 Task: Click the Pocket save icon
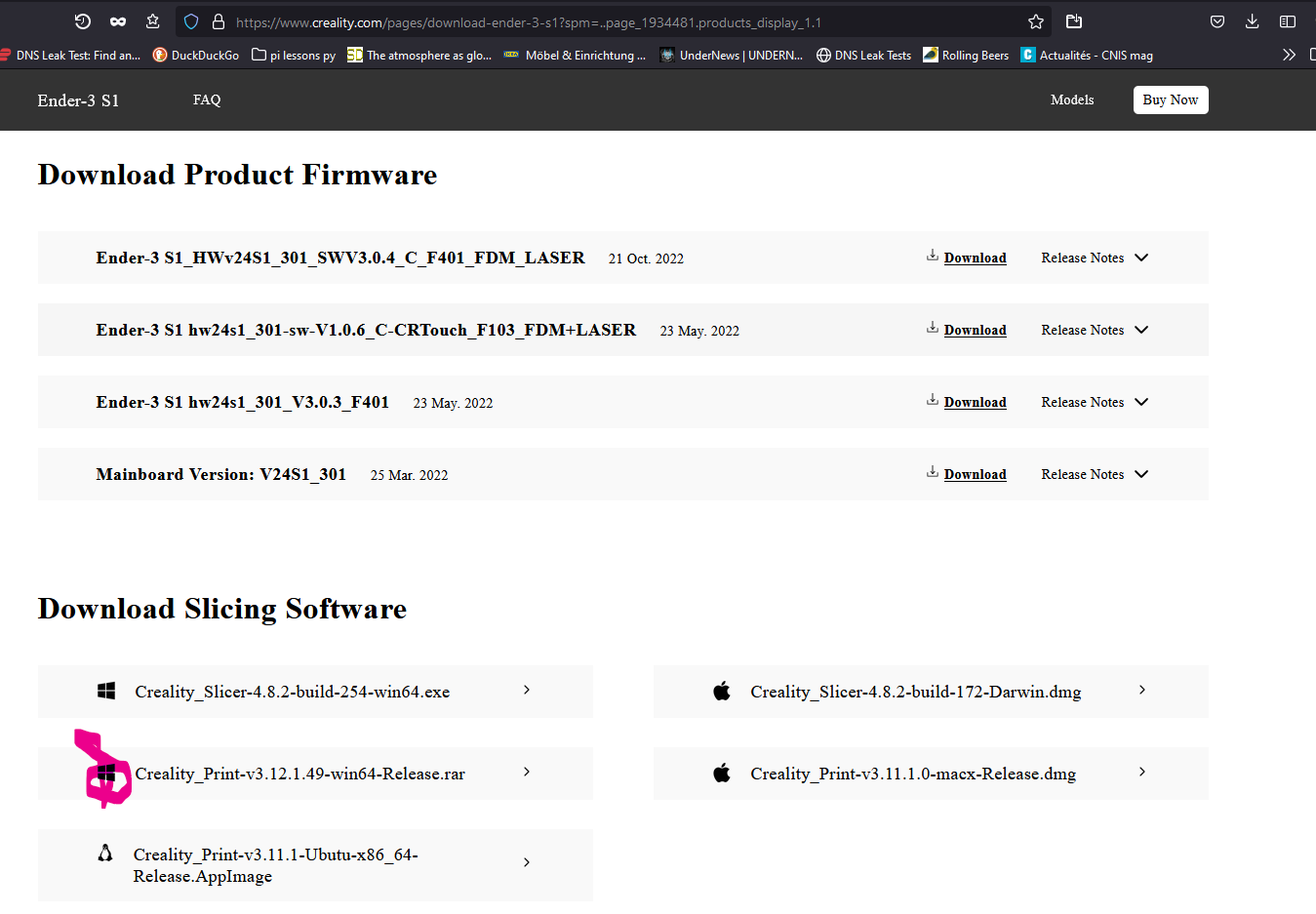pyautogui.click(x=1217, y=21)
